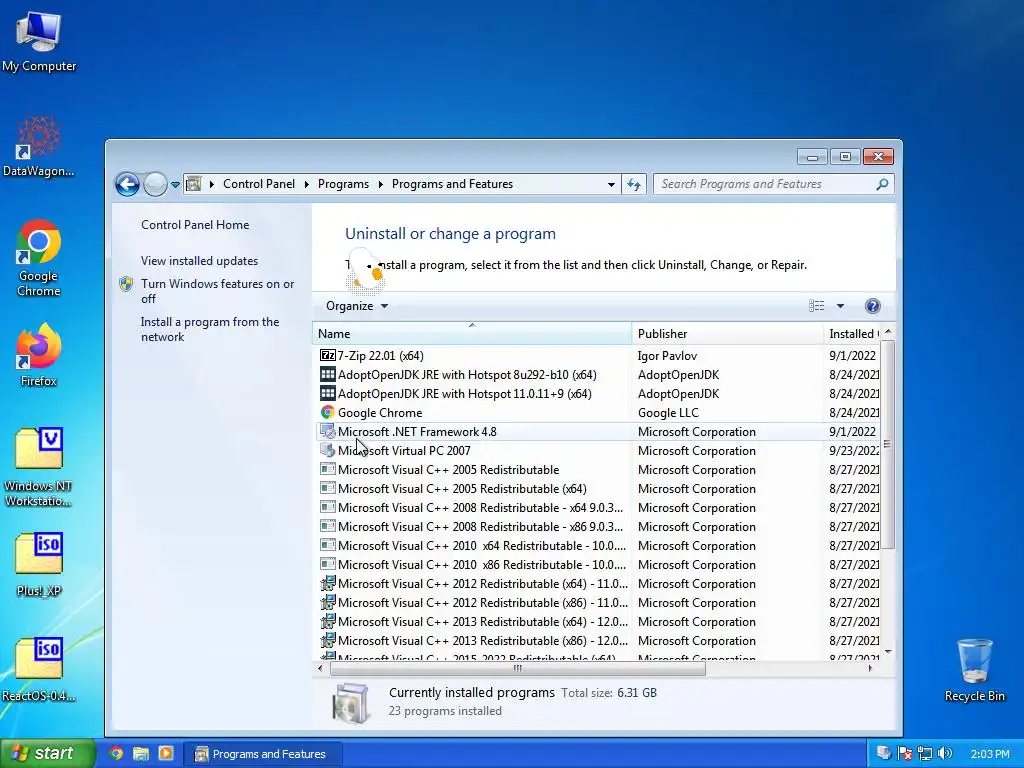Screen dimensions: 1024x768
Task: Open Chrome from taskbar quick launch
Action: (116, 753)
